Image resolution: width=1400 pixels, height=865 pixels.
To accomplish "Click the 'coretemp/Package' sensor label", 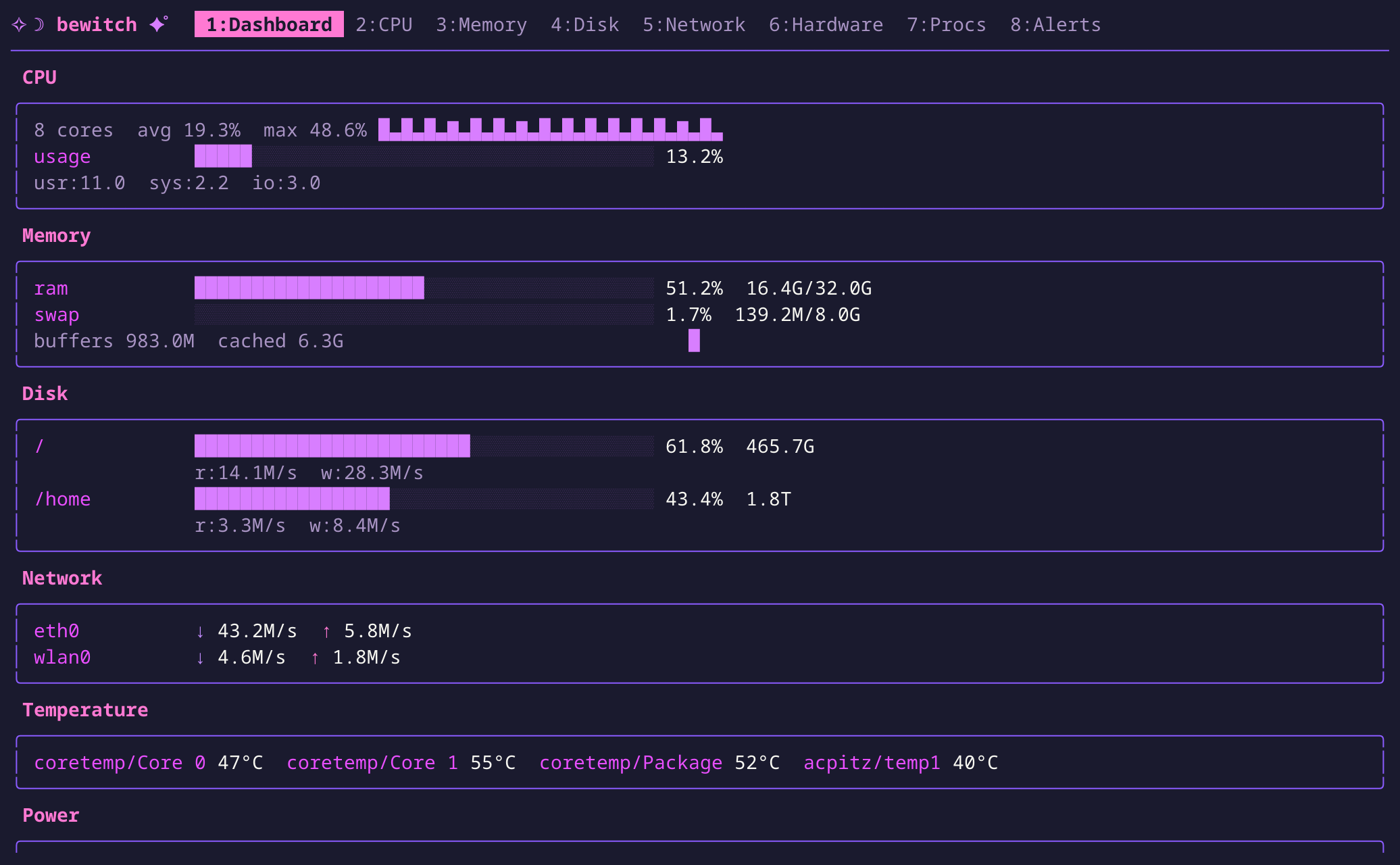I will [630, 762].
